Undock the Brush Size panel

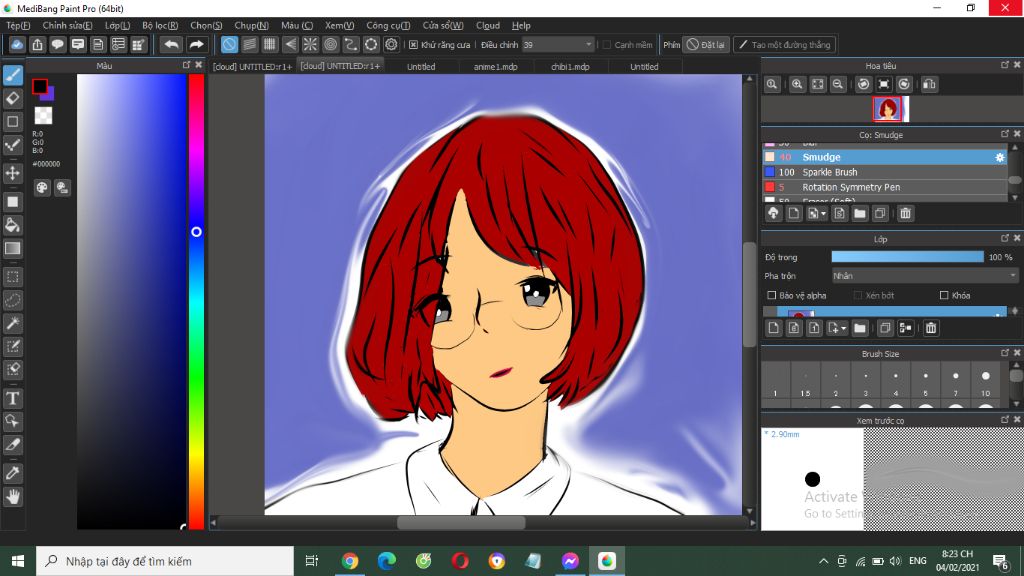pos(1005,353)
